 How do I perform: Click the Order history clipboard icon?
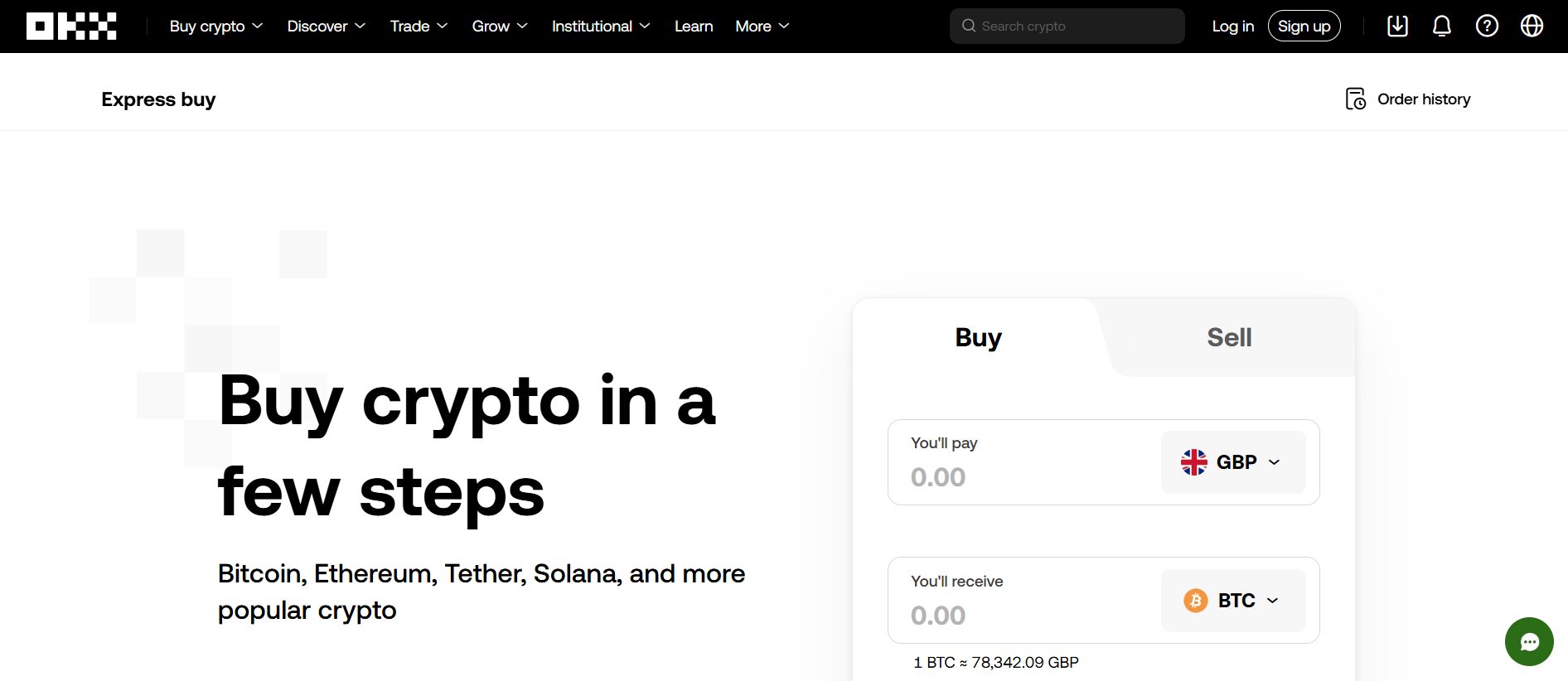[1355, 99]
